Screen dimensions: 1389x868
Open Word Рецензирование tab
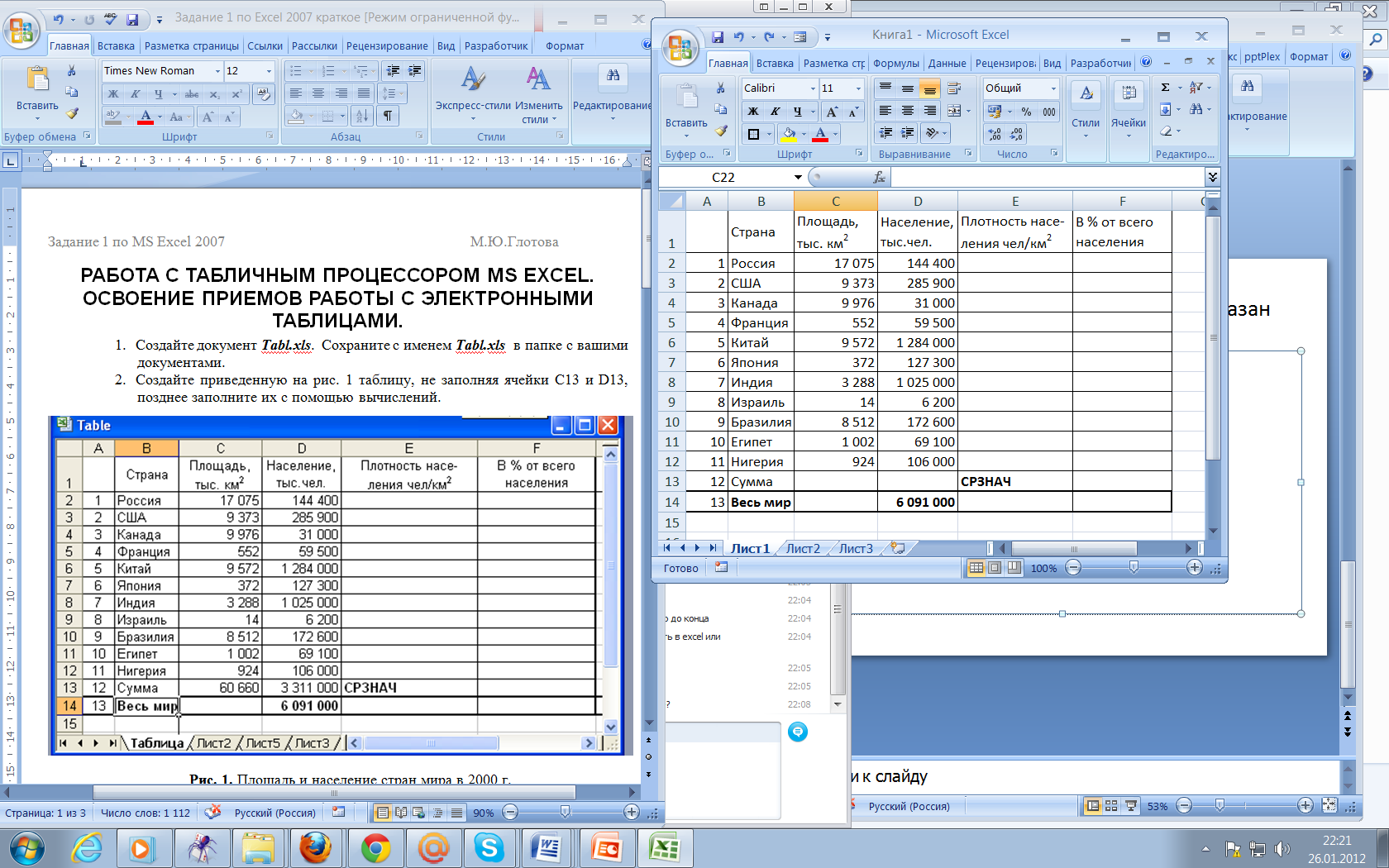point(387,46)
